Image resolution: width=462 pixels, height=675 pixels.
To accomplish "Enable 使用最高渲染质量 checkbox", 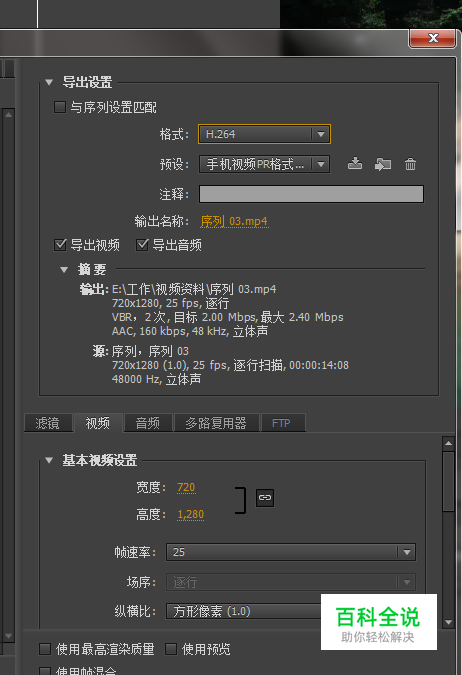I will click(45, 649).
